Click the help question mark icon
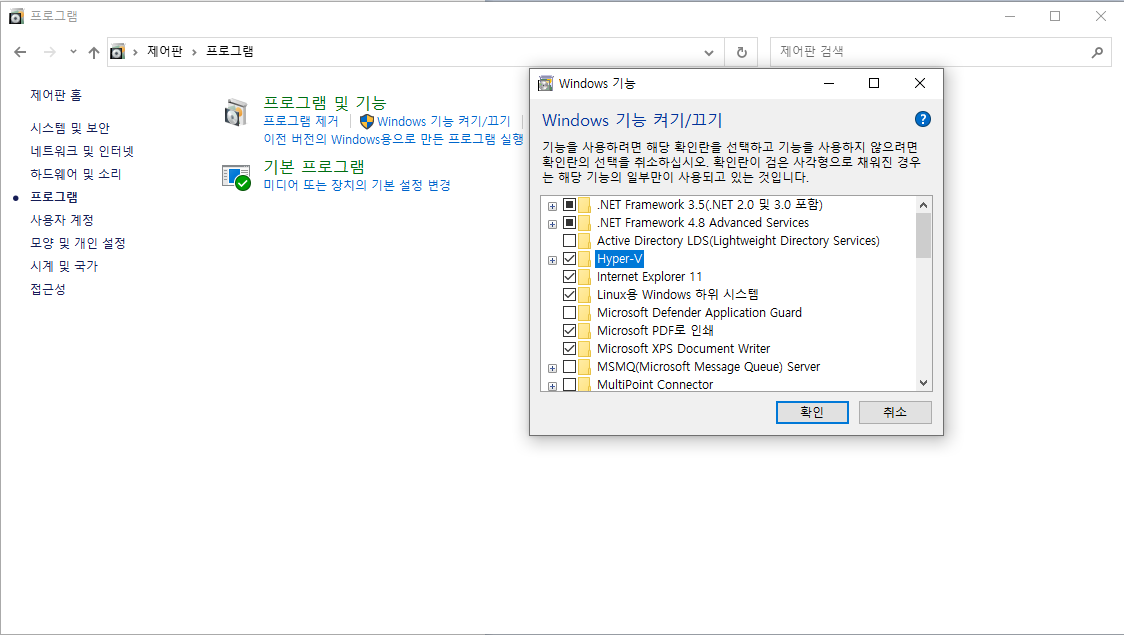The height and width of the screenshot is (635, 1124). point(923,119)
